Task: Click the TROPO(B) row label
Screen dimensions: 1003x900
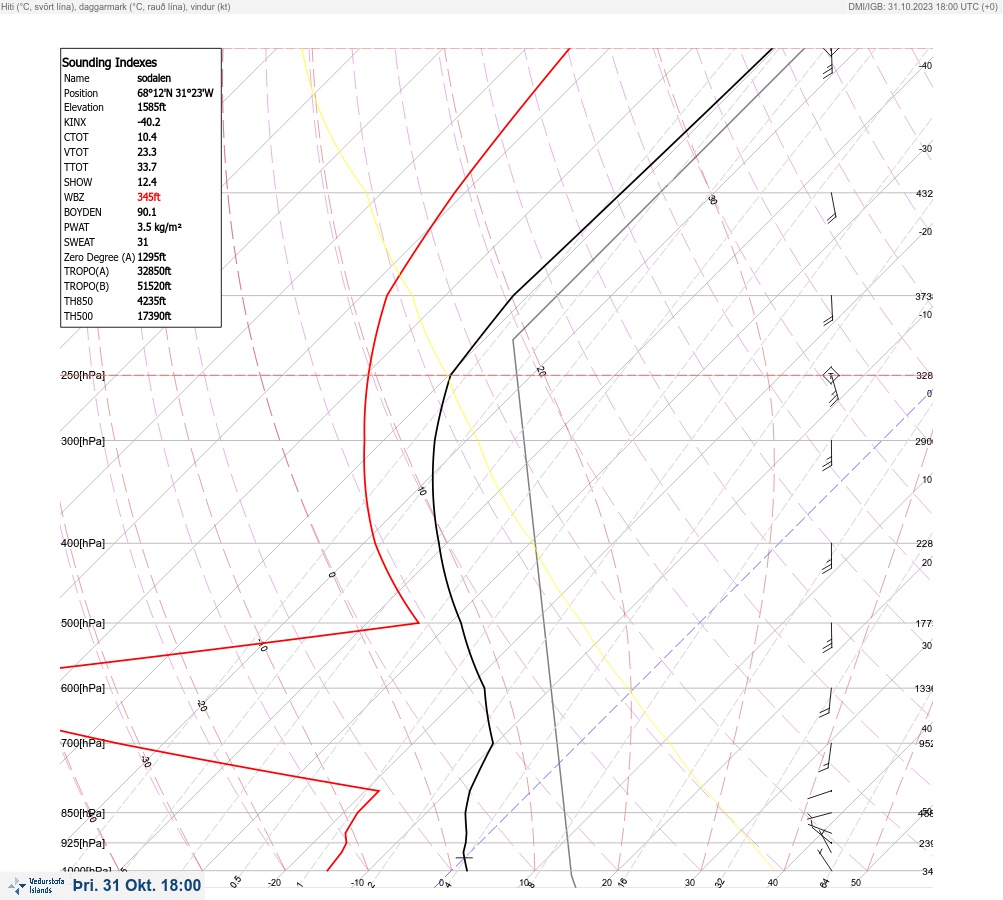Action: (x=86, y=286)
